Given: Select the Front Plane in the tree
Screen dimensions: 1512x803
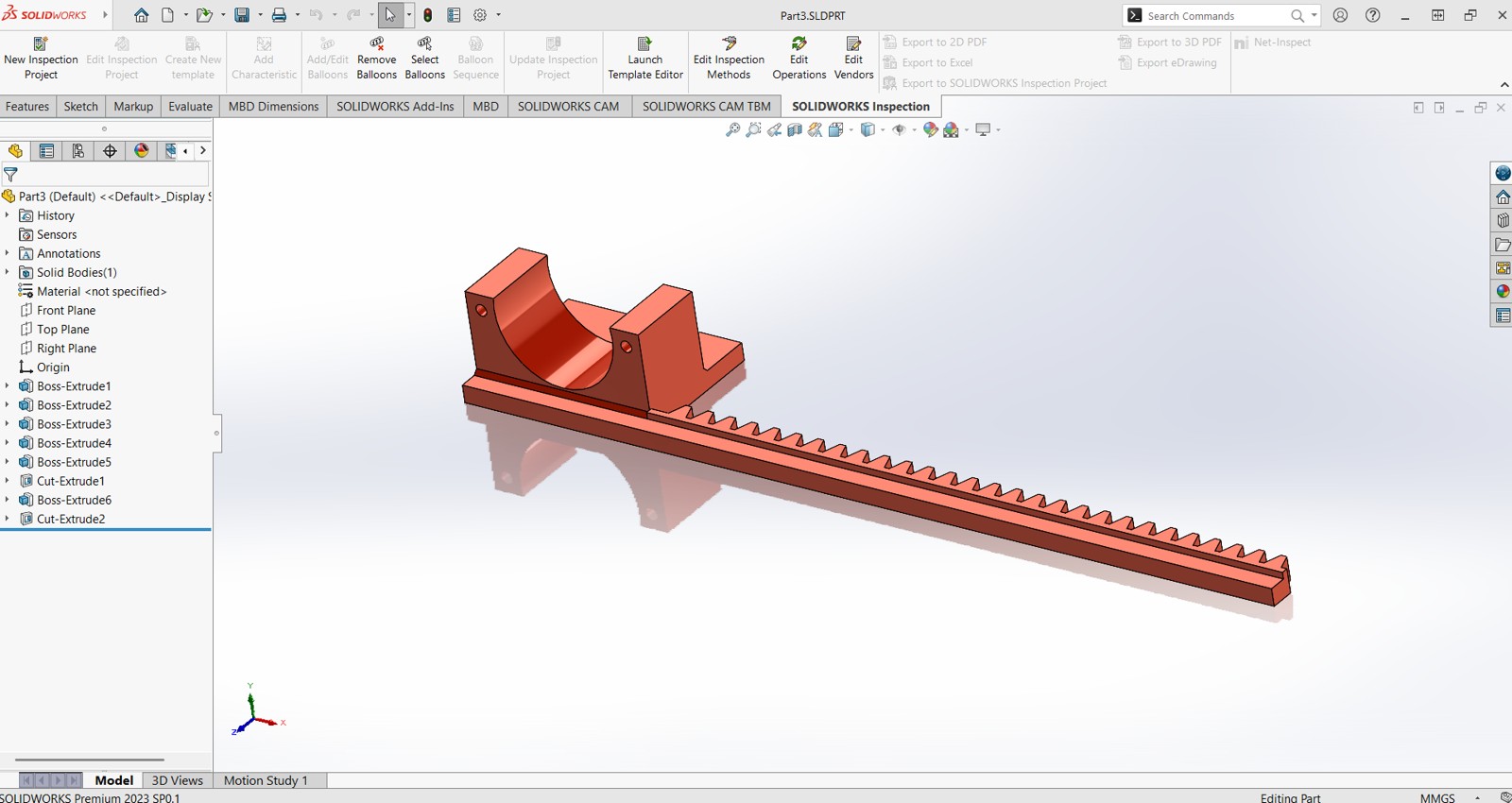Looking at the screenshot, I should (66, 310).
